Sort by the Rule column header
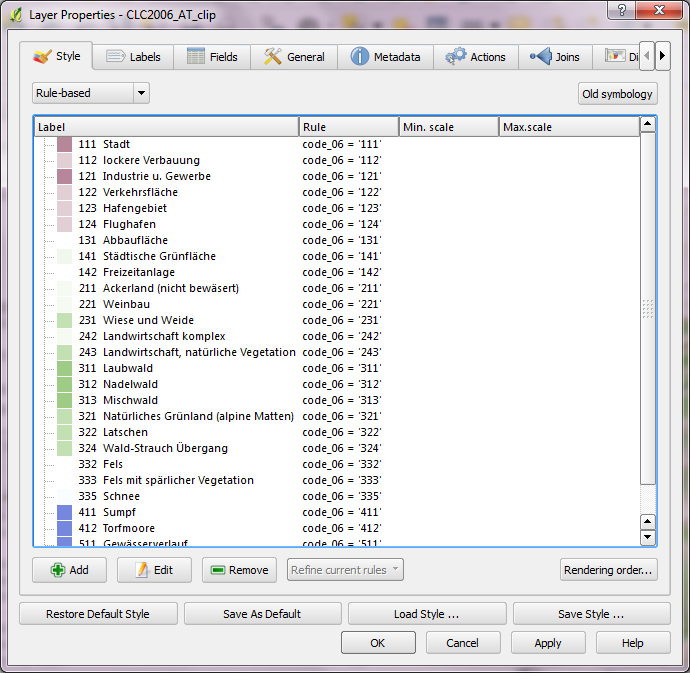The image size is (690, 673). (x=348, y=127)
